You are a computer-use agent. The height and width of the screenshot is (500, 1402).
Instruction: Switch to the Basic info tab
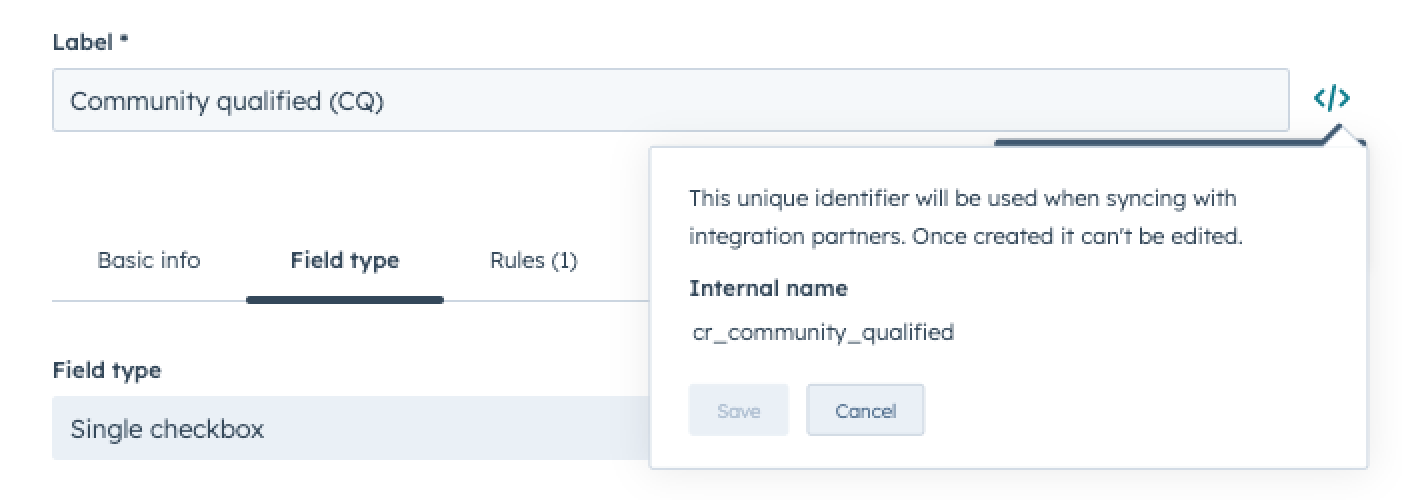(149, 261)
